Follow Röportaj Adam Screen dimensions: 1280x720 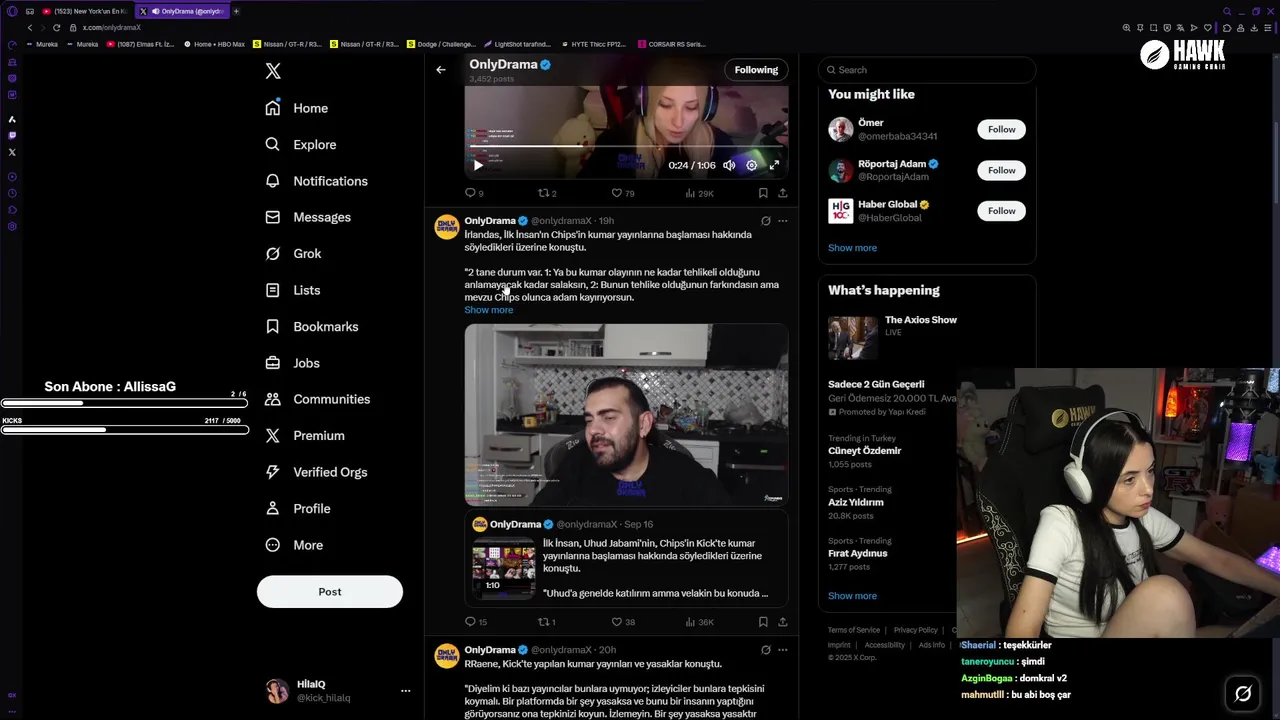1001,170
